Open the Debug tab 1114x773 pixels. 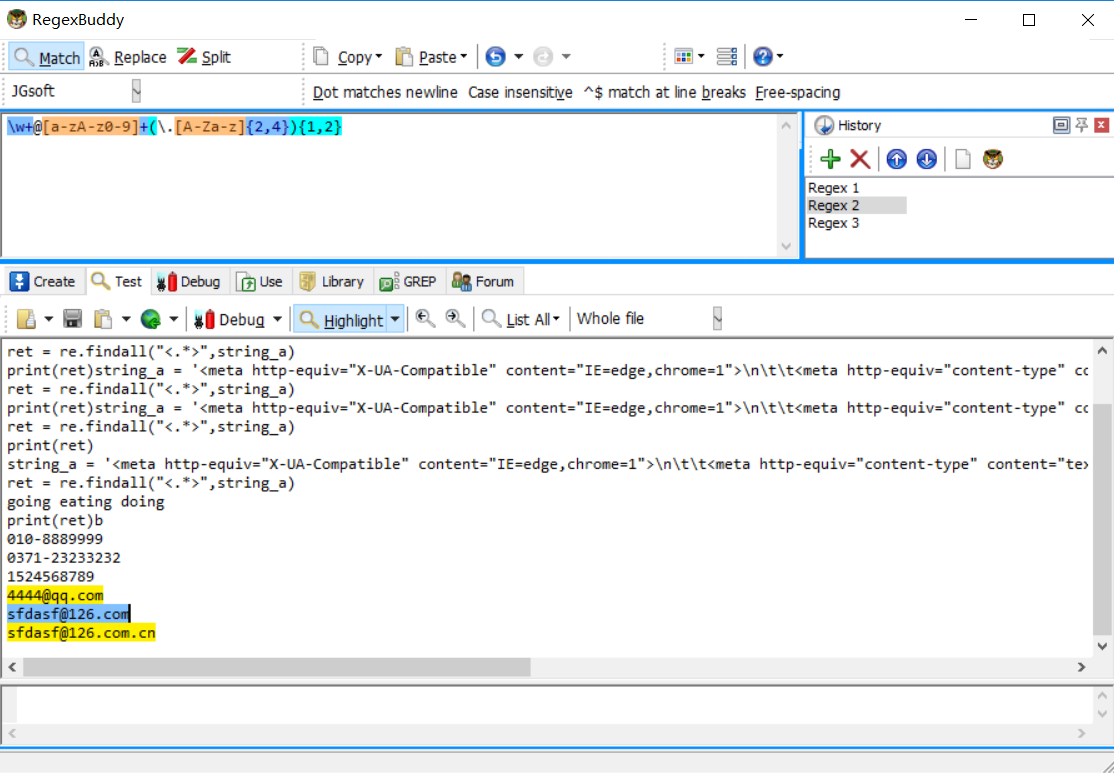click(188, 281)
